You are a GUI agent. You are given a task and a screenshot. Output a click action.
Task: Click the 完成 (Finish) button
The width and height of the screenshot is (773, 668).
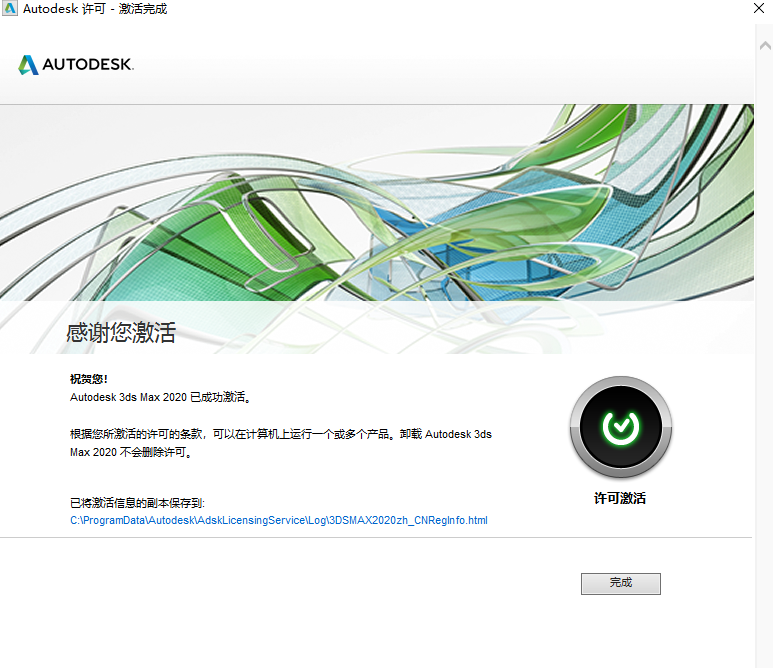621,584
